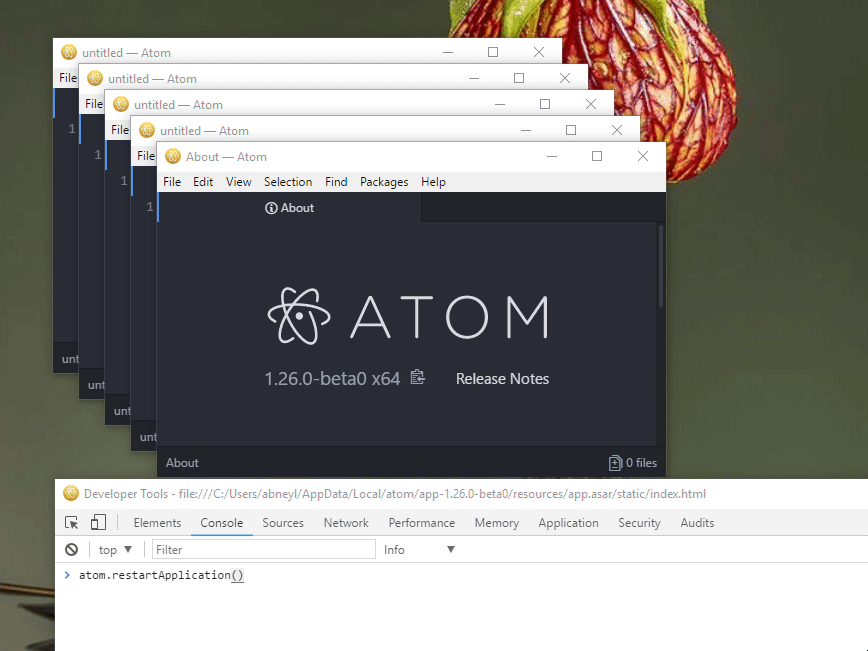Screen dimensions: 868x651
Task: Switch to the Network tab
Action: pyautogui.click(x=346, y=523)
